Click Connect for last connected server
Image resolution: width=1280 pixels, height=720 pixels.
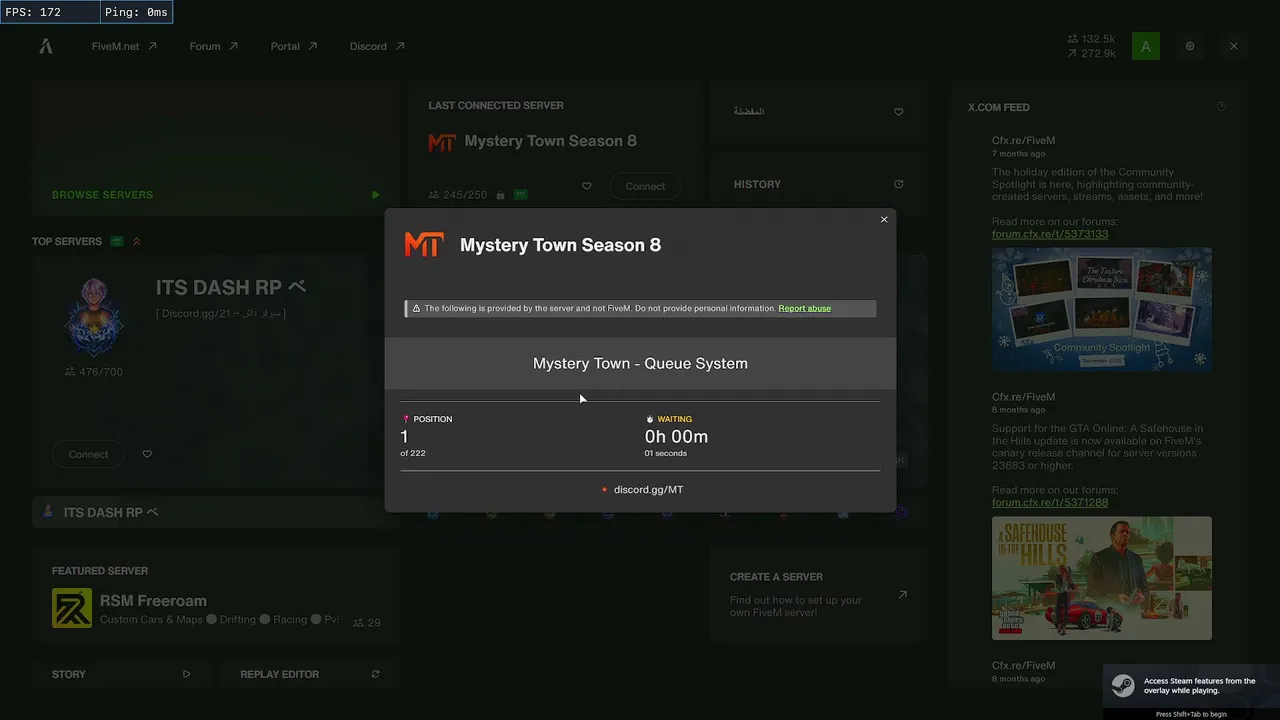[645, 186]
